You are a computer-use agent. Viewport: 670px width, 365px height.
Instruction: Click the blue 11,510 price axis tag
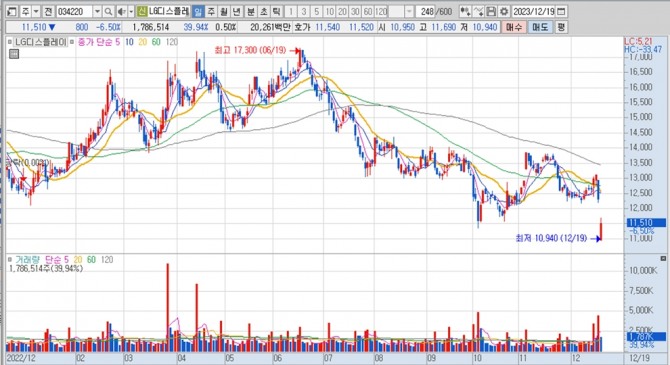tap(646, 223)
